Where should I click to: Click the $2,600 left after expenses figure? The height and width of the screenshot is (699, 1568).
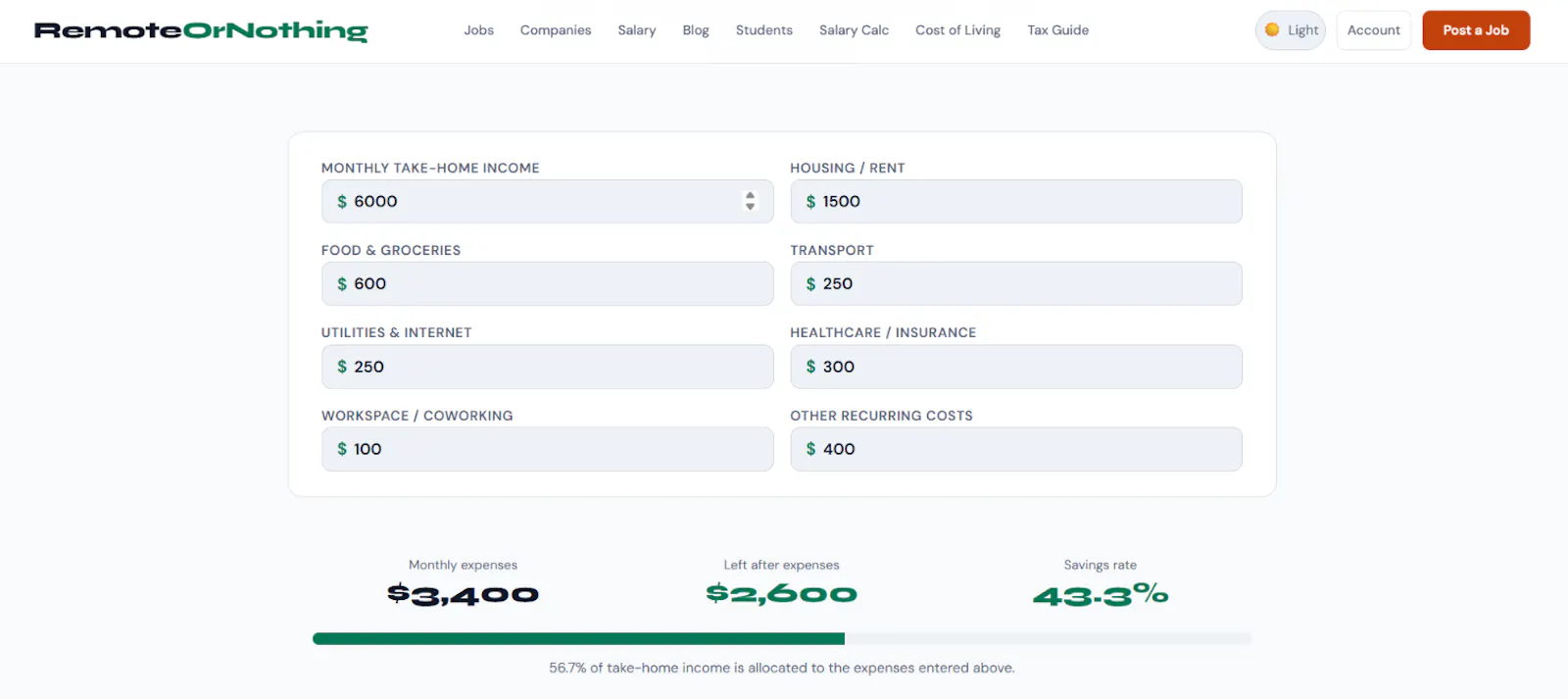782,593
